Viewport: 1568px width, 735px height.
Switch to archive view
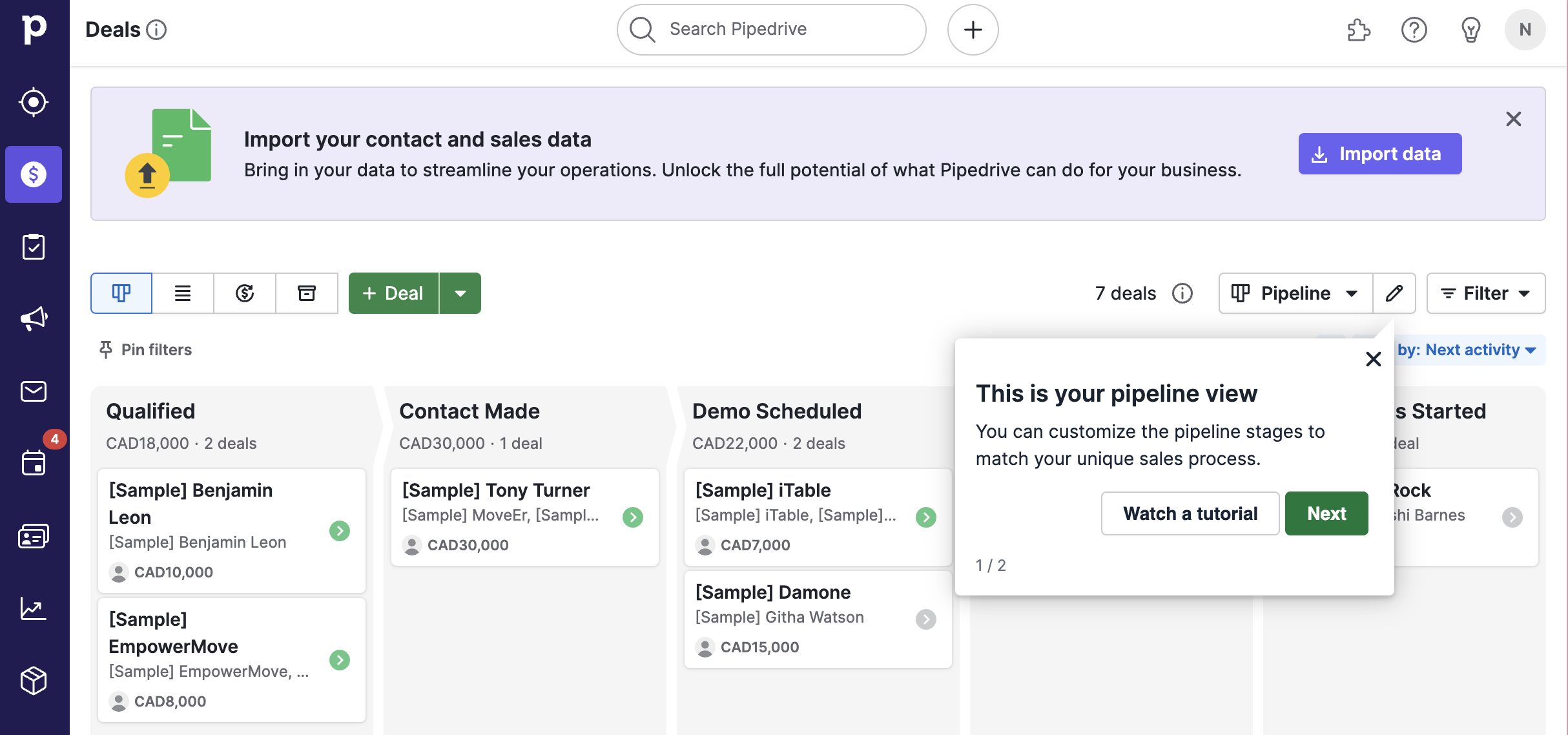(x=307, y=293)
